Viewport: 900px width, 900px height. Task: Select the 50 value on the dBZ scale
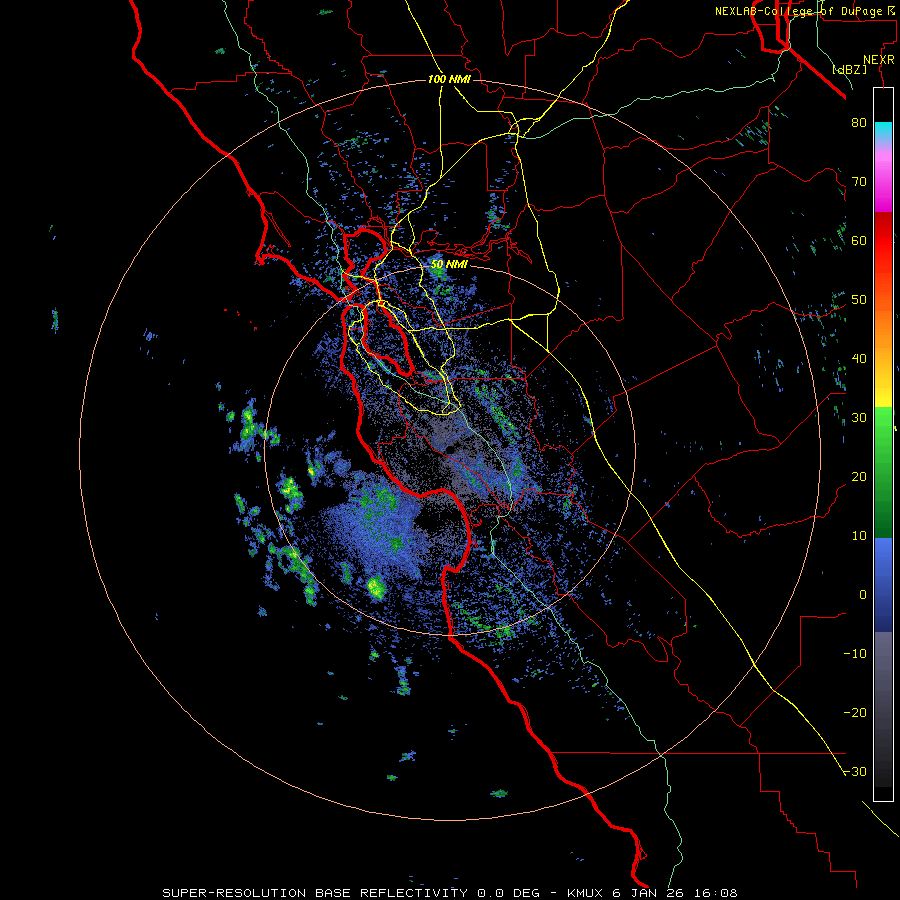click(x=859, y=300)
